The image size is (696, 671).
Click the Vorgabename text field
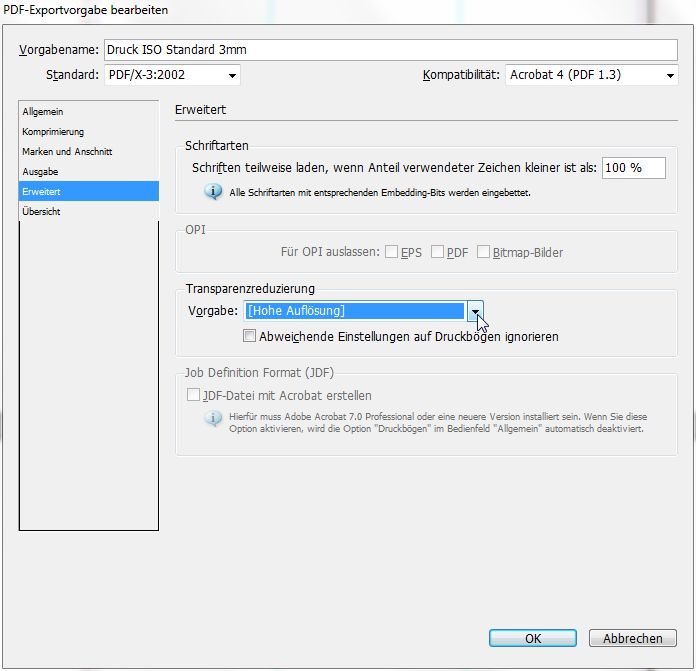click(x=390, y=50)
